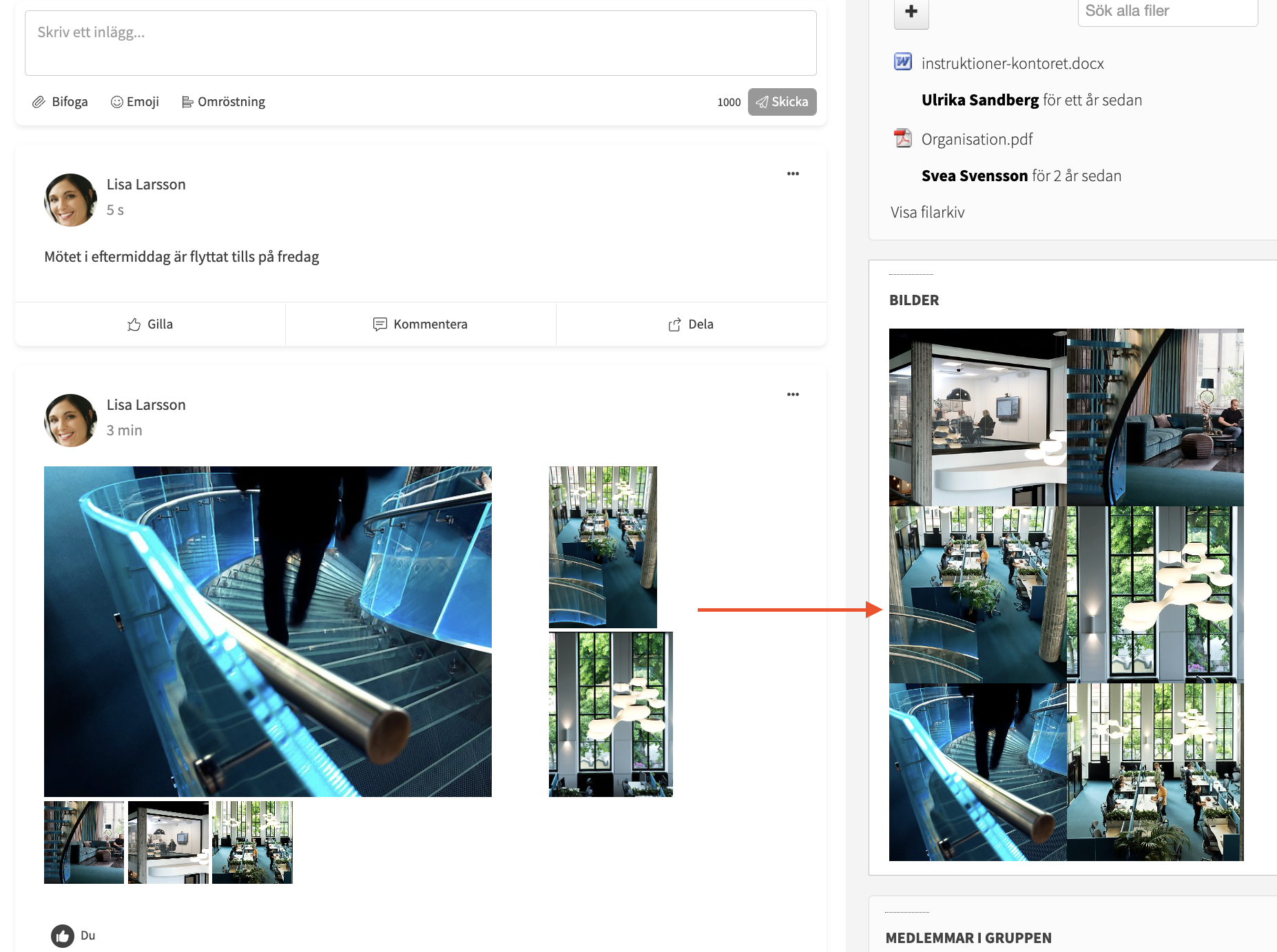Share the post using Dela

[x=691, y=324]
